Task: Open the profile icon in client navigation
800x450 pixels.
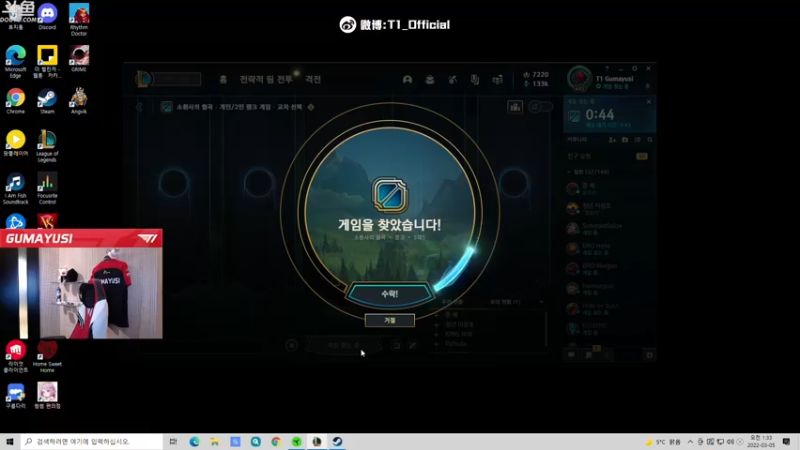Action: [407, 80]
